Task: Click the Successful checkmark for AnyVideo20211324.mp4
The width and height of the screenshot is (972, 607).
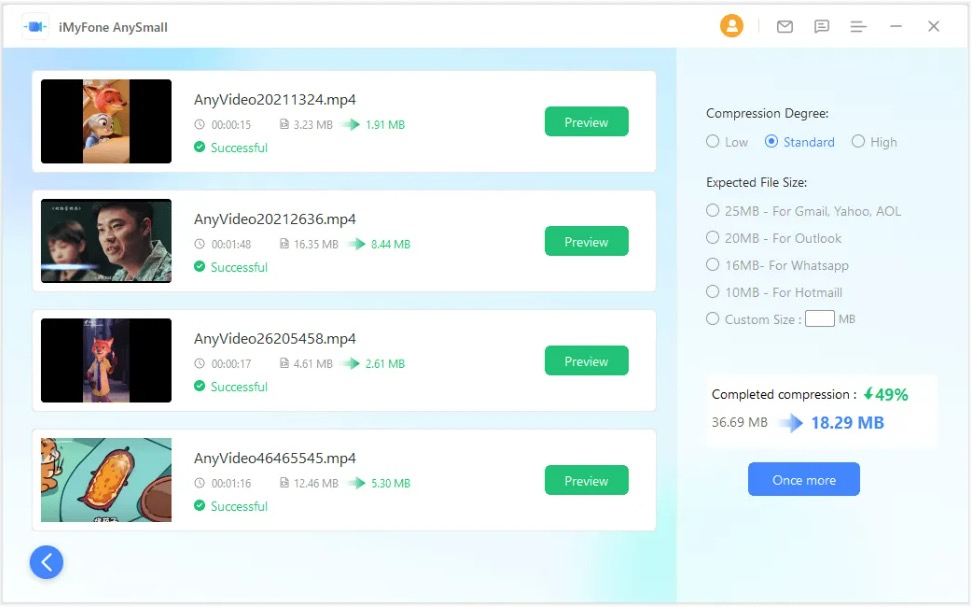Action: point(200,147)
